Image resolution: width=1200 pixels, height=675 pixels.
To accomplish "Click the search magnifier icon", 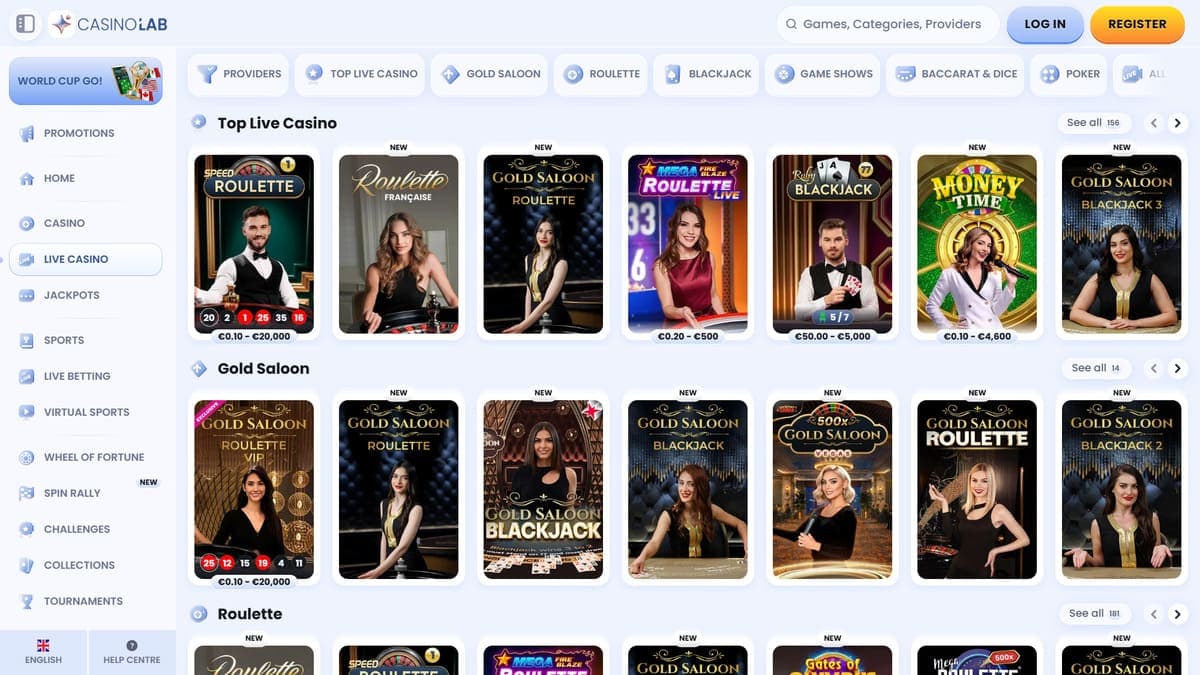I will point(791,24).
